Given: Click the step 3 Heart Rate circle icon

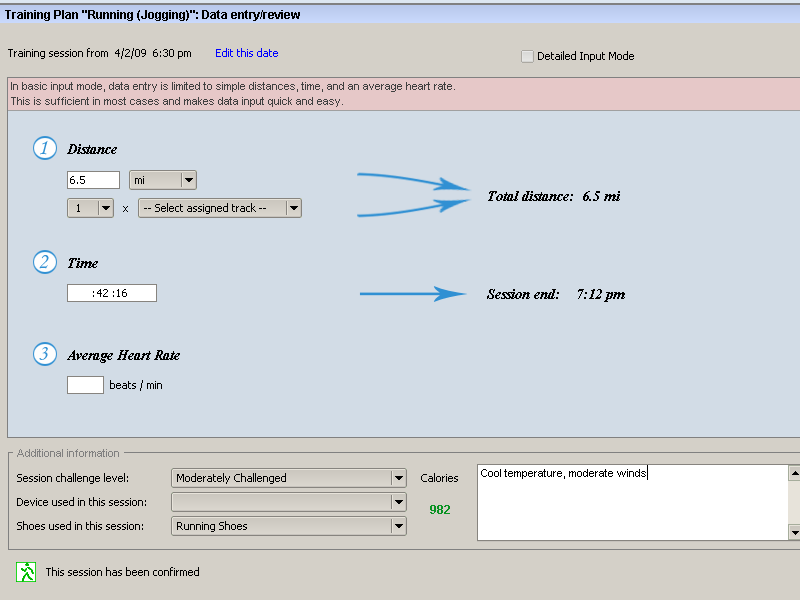Looking at the screenshot, I should coord(45,354).
